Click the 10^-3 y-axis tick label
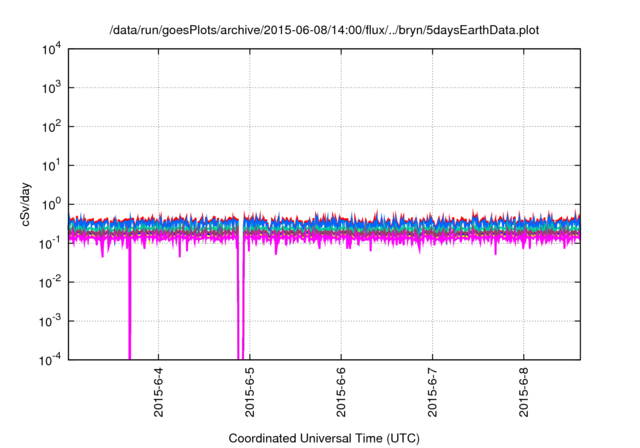This screenshot has height=448, width=640. click(51, 321)
